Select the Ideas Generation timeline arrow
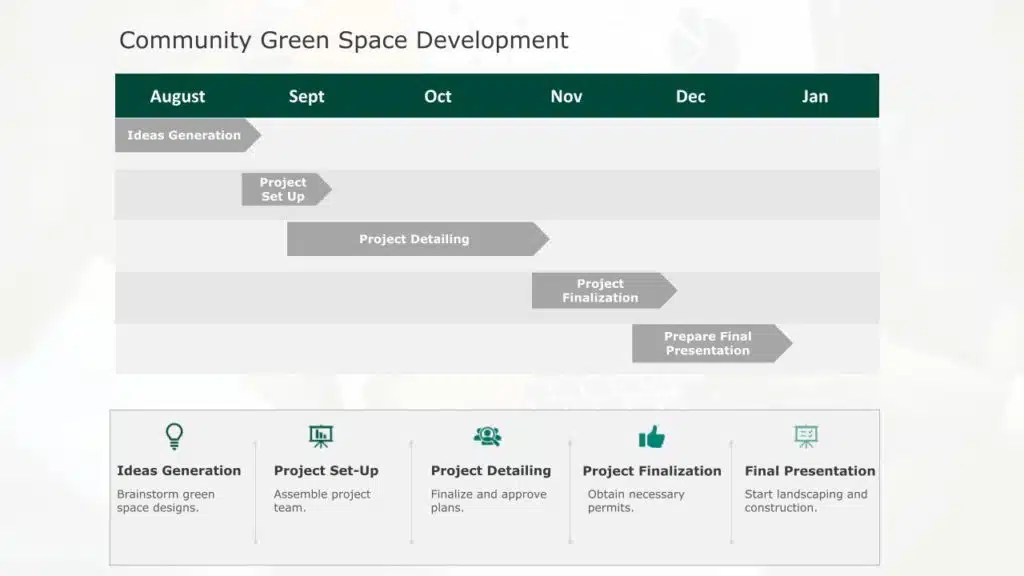This screenshot has height=576, width=1024. (185, 135)
